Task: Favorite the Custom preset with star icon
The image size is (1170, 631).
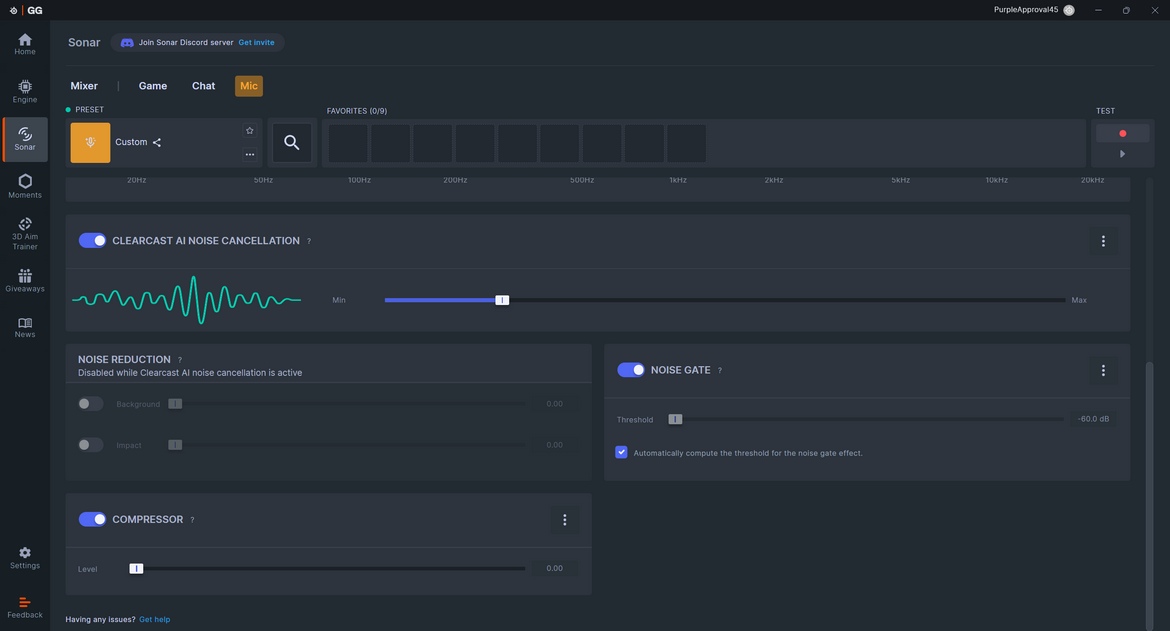Action: [x=250, y=131]
